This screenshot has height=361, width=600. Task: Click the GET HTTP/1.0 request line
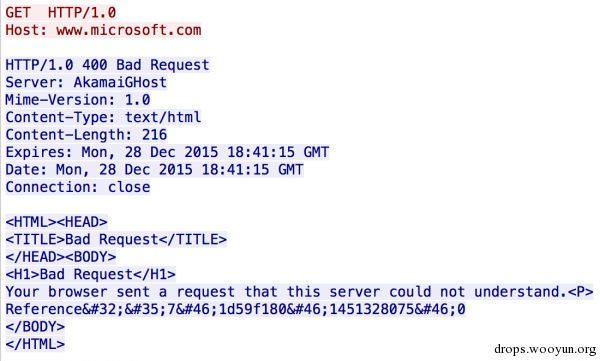point(61,12)
